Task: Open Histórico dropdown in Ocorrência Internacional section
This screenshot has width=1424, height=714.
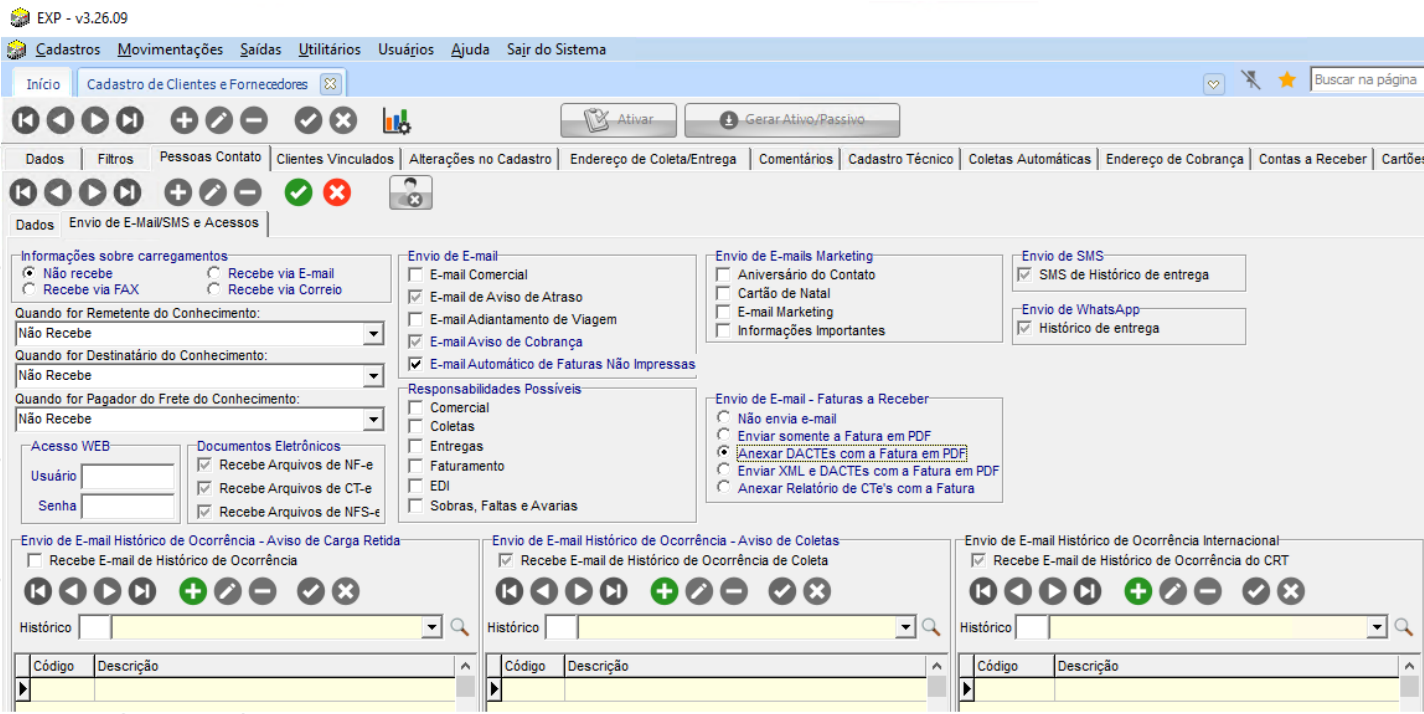Action: click(x=1377, y=627)
